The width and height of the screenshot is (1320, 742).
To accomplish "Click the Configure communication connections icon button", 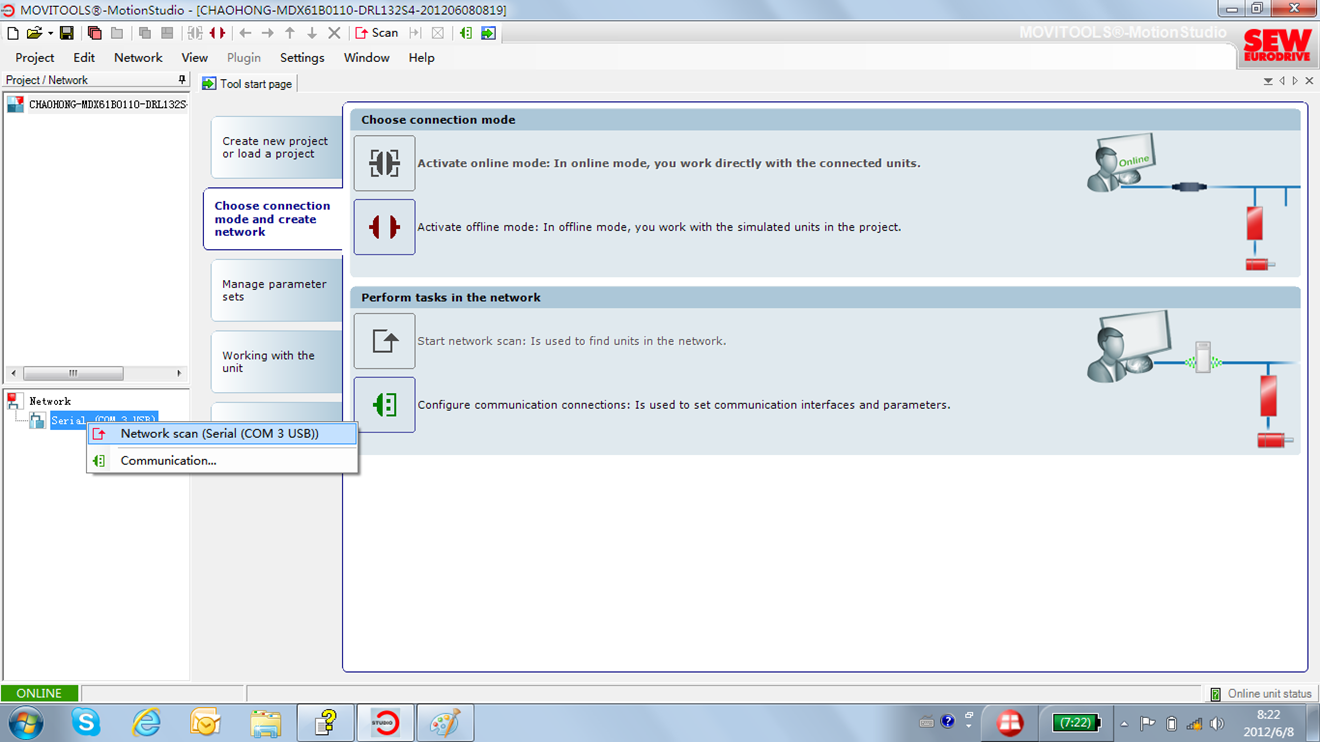I will point(384,405).
